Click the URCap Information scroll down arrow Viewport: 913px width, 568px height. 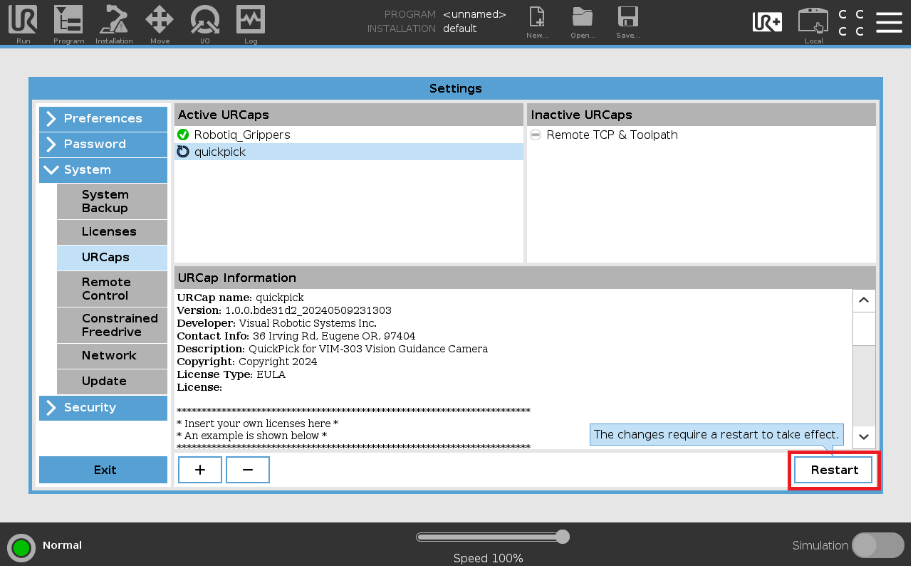tap(864, 437)
